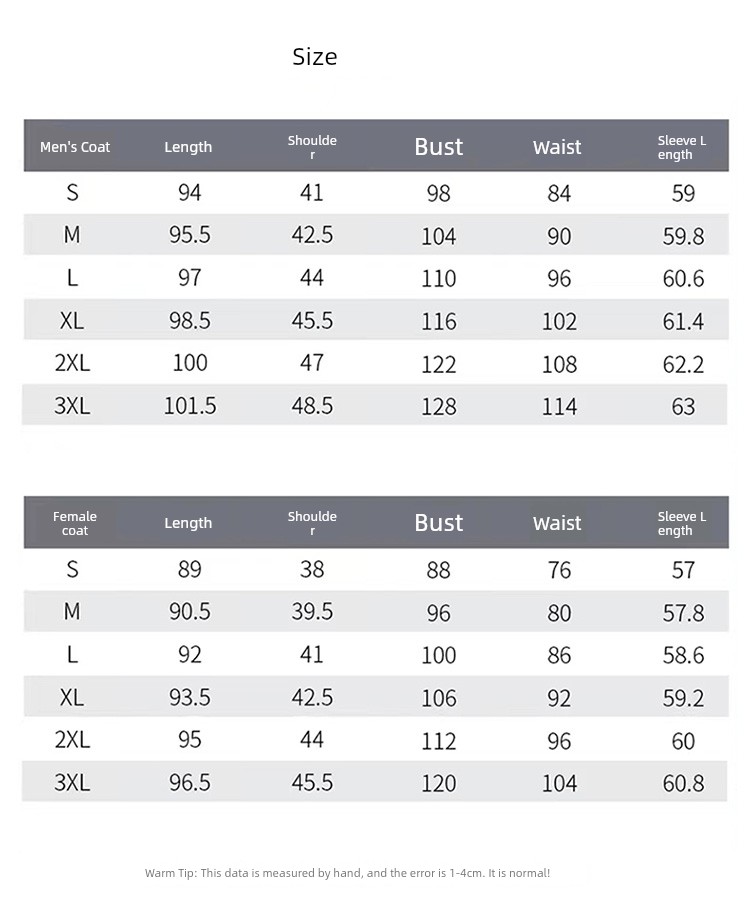
Task: Click the Men's Coat header cell
Action: [75, 147]
